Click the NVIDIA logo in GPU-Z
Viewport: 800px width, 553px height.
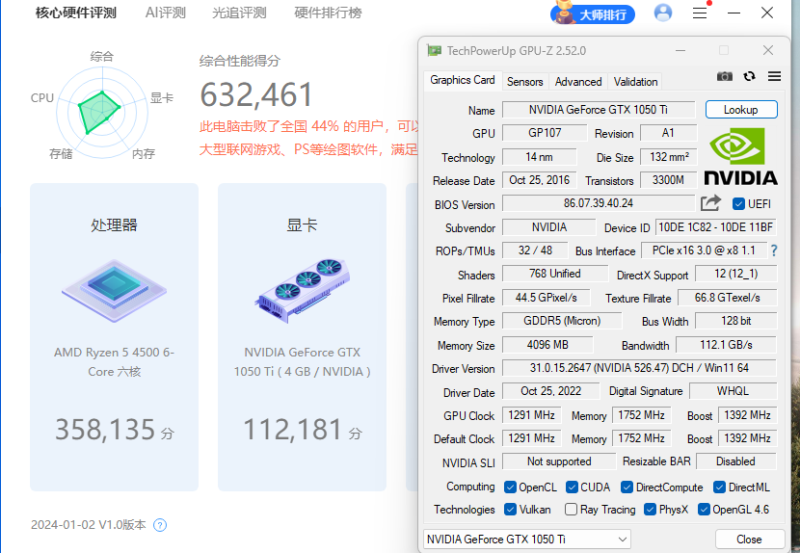pyautogui.click(x=740, y=156)
